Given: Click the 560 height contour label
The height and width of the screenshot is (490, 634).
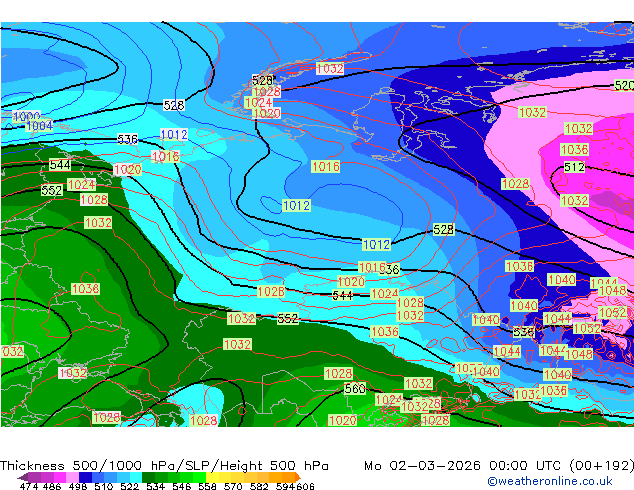Looking at the screenshot, I should tap(355, 389).
